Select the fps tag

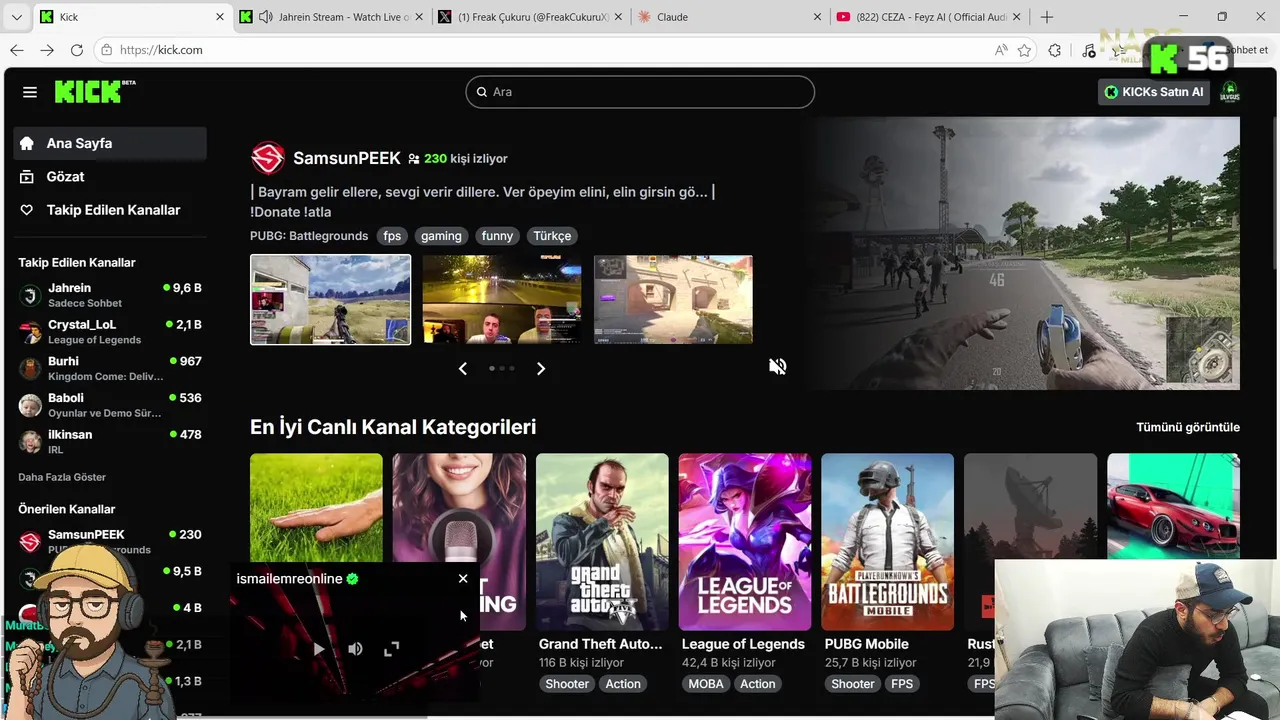(x=392, y=236)
